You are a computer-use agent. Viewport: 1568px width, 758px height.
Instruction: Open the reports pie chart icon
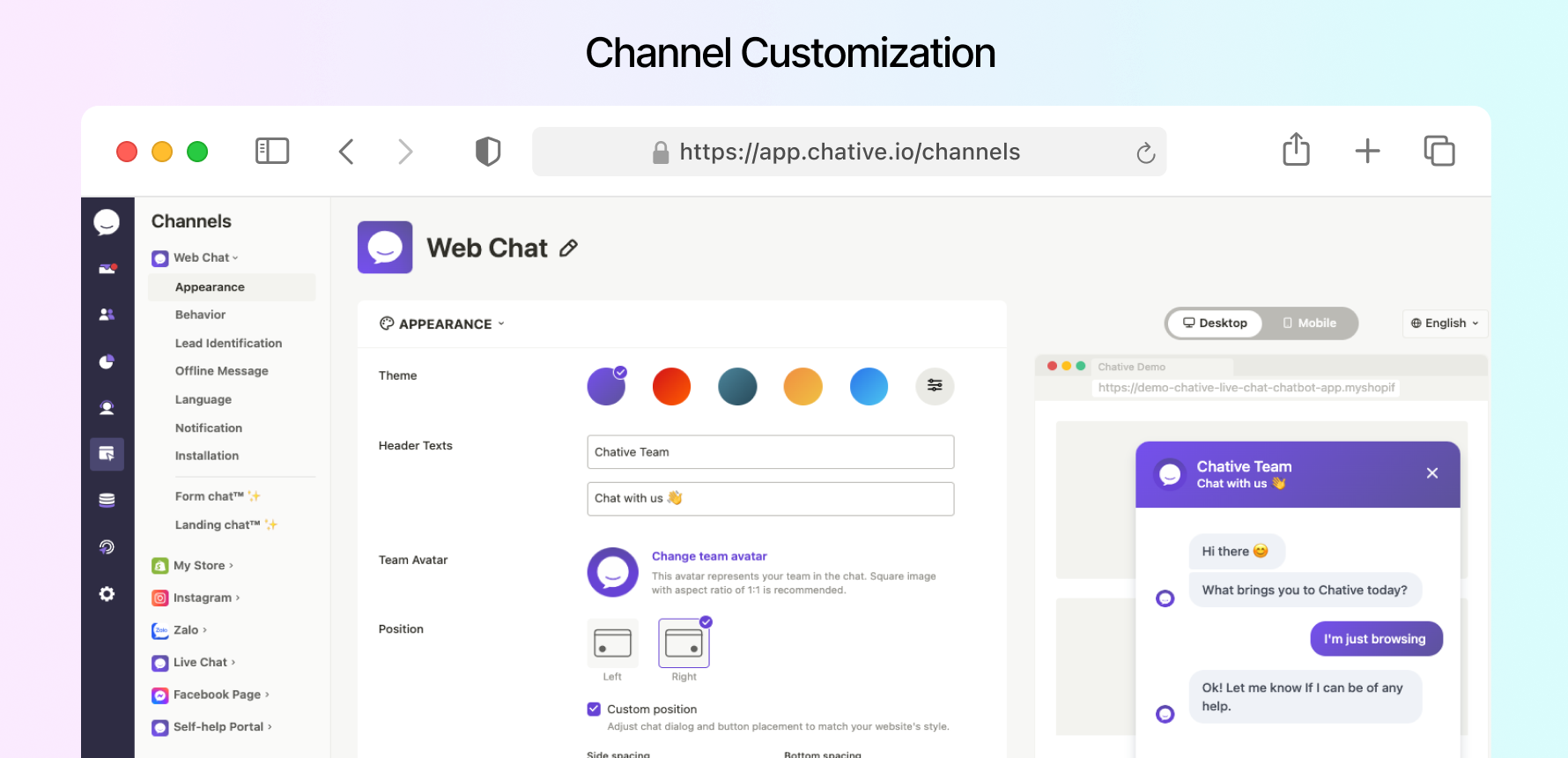[x=107, y=361]
